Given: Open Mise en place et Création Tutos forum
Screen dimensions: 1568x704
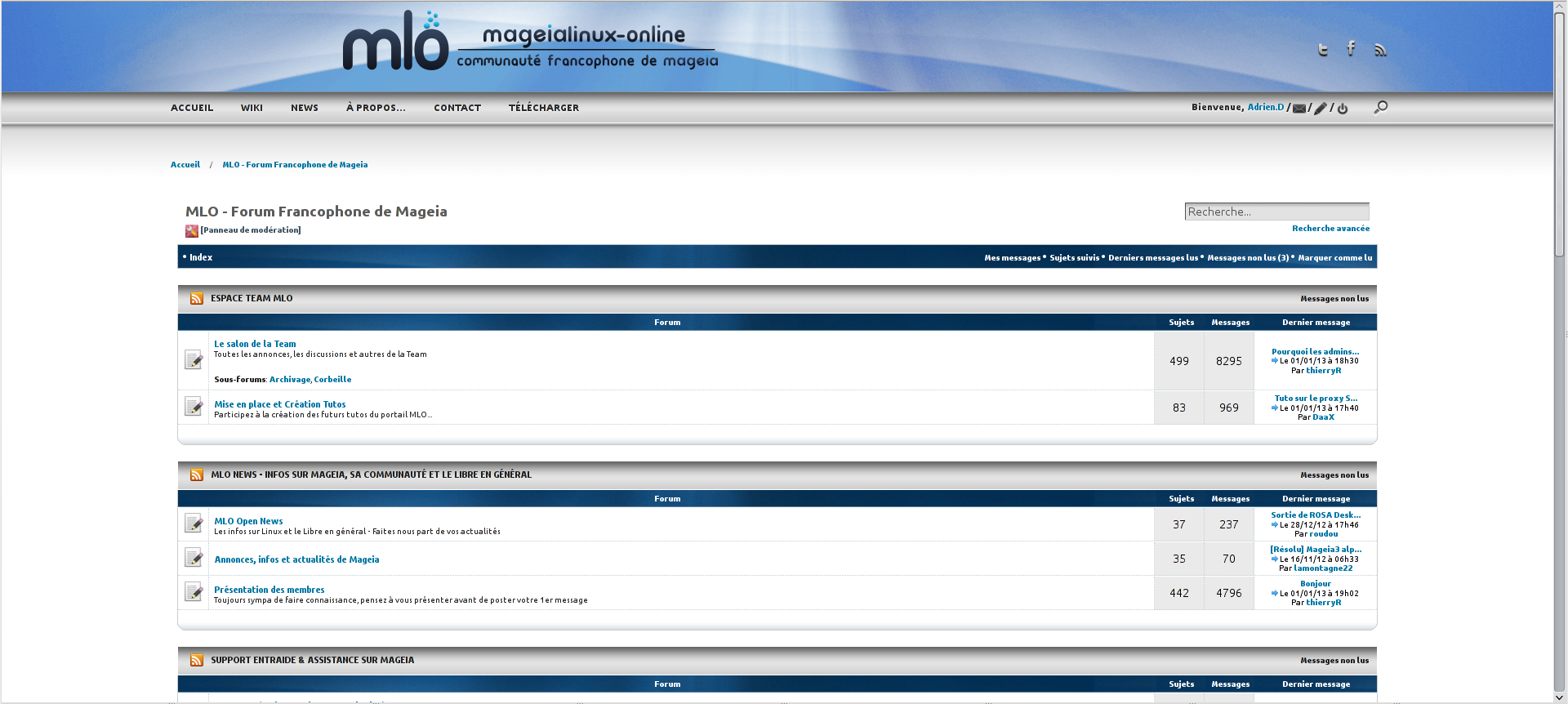Looking at the screenshot, I should pyautogui.click(x=280, y=405).
